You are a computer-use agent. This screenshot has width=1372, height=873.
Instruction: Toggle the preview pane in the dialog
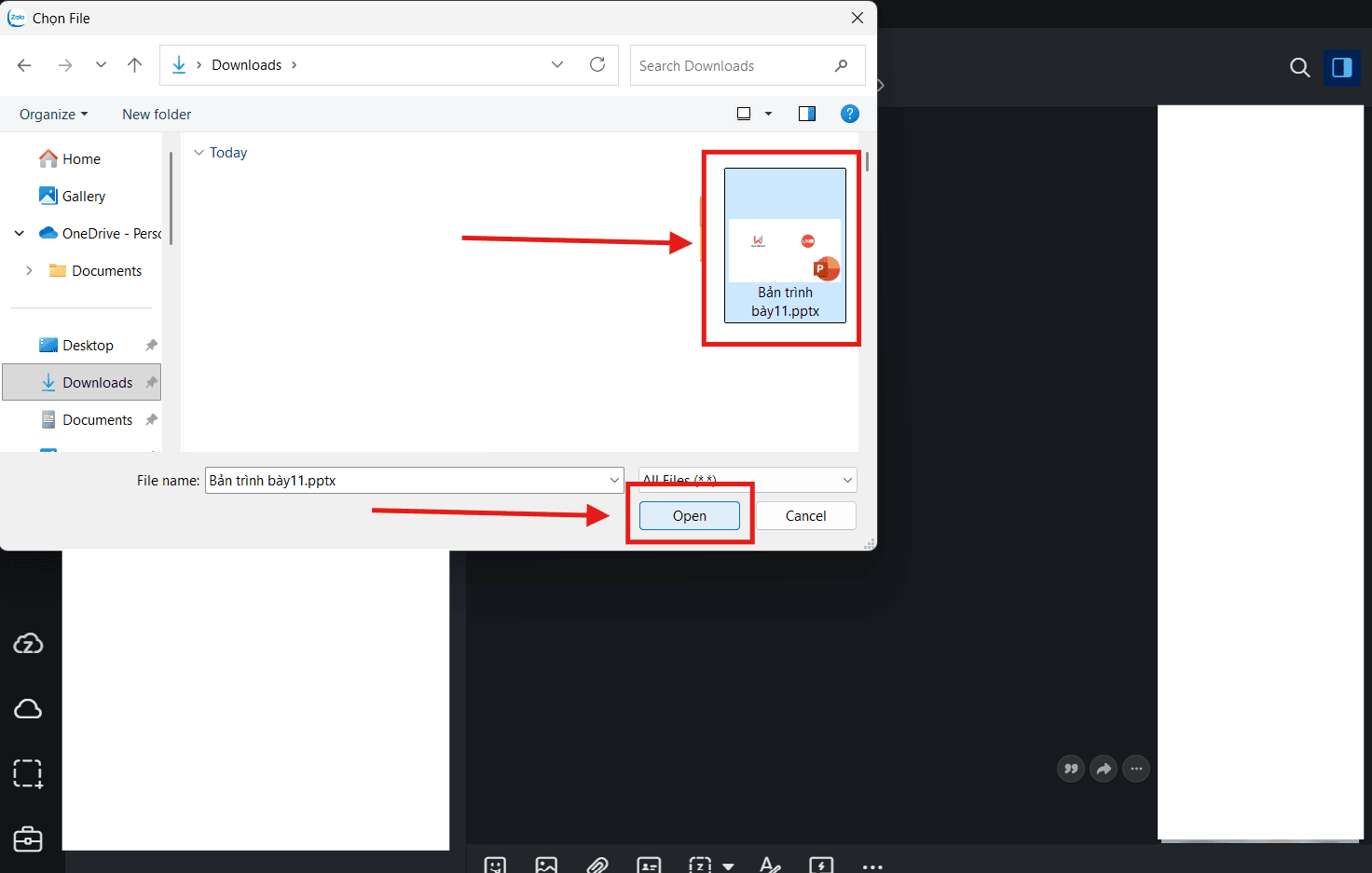click(x=806, y=113)
